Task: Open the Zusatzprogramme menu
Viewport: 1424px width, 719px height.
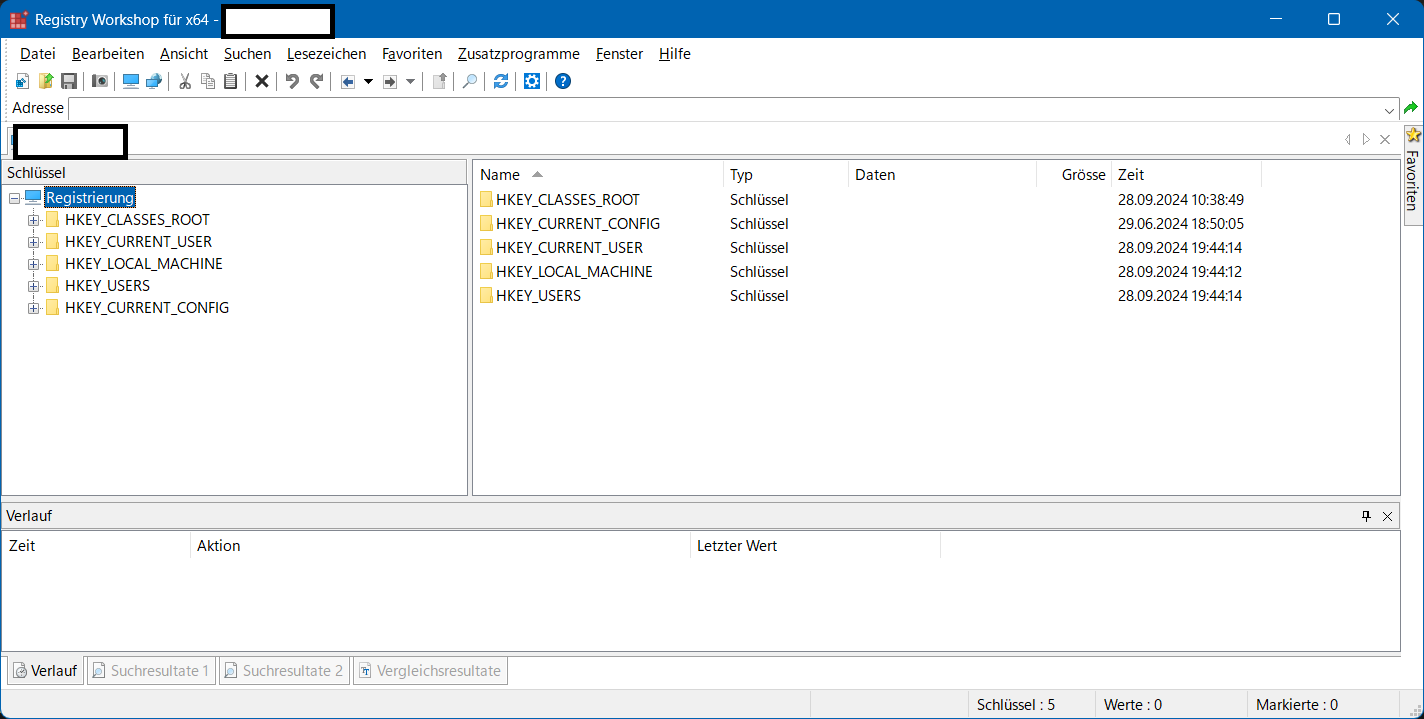Action: pos(519,54)
